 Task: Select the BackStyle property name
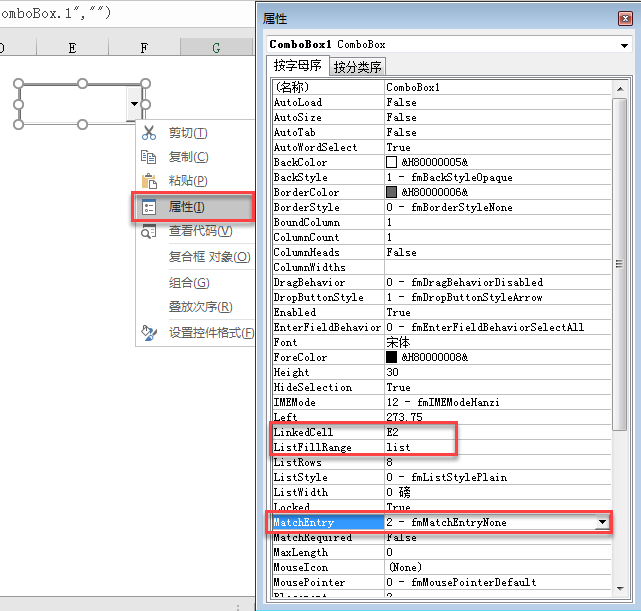pos(300,177)
